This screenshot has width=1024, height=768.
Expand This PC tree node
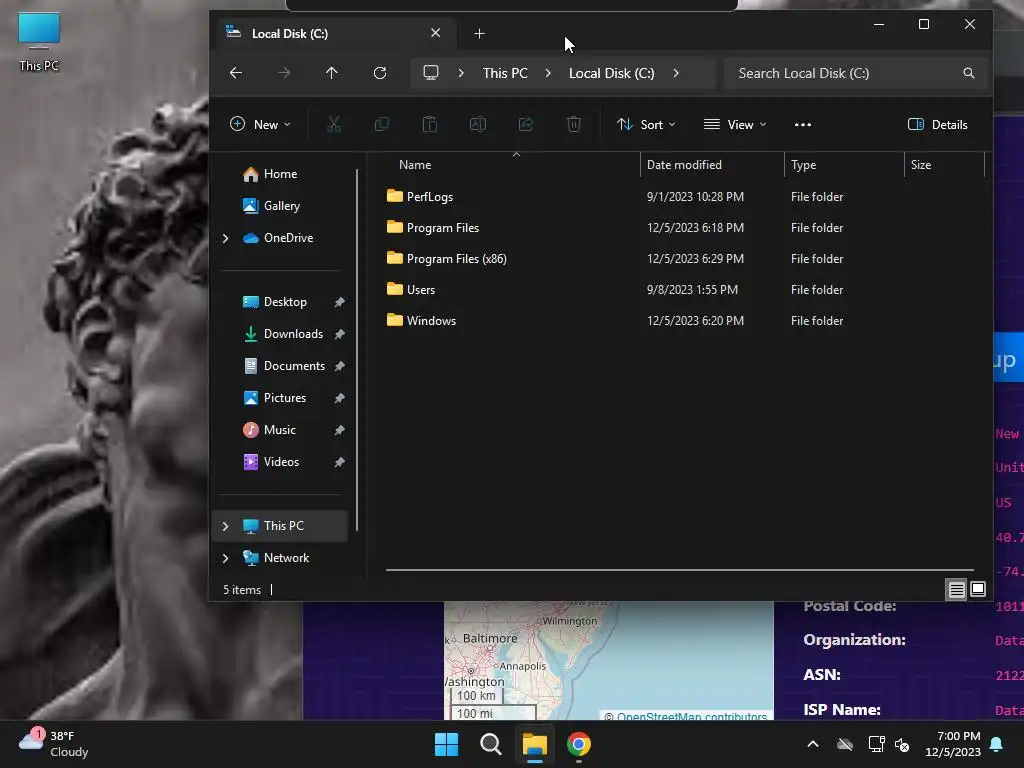point(226,526)
